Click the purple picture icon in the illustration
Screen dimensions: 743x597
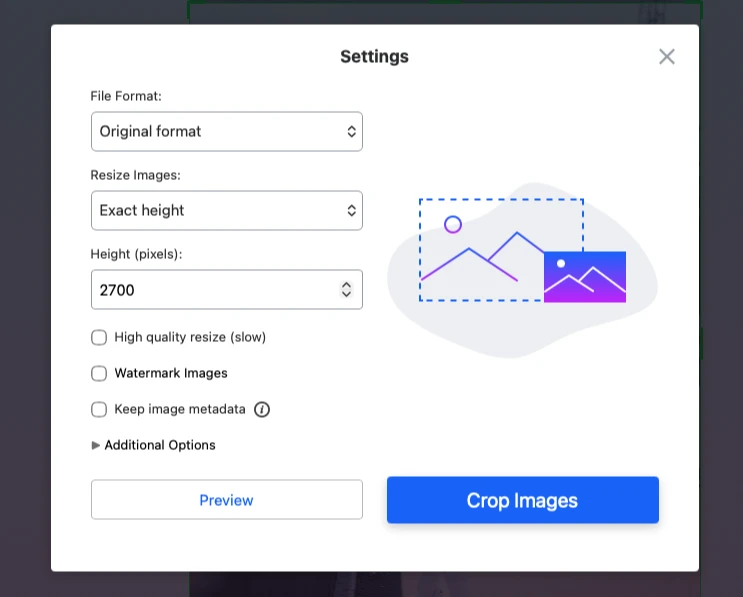click(584, 277)
